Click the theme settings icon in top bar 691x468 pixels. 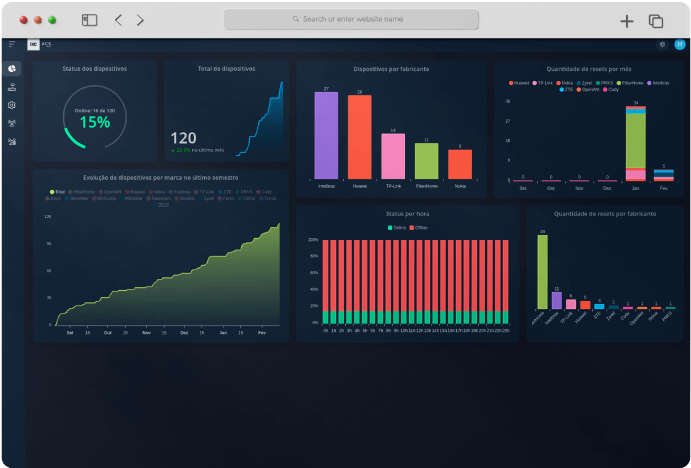point(662,44)
